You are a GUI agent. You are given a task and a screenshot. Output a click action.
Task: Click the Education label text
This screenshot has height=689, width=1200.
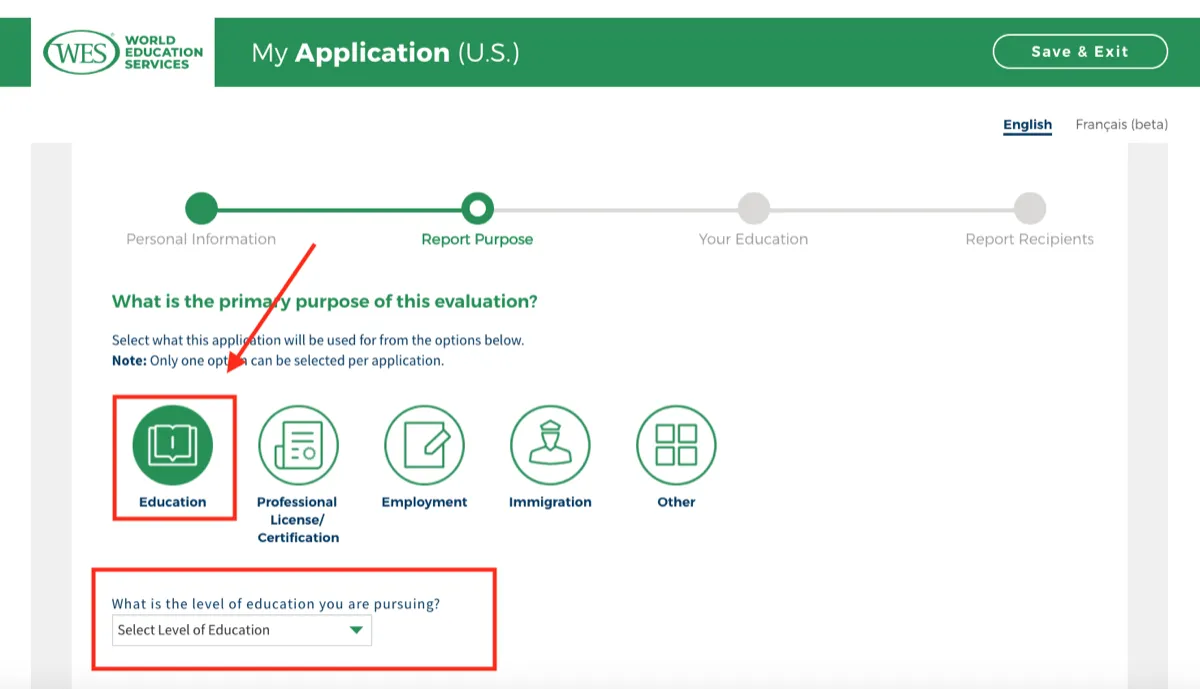pos(173,502)
